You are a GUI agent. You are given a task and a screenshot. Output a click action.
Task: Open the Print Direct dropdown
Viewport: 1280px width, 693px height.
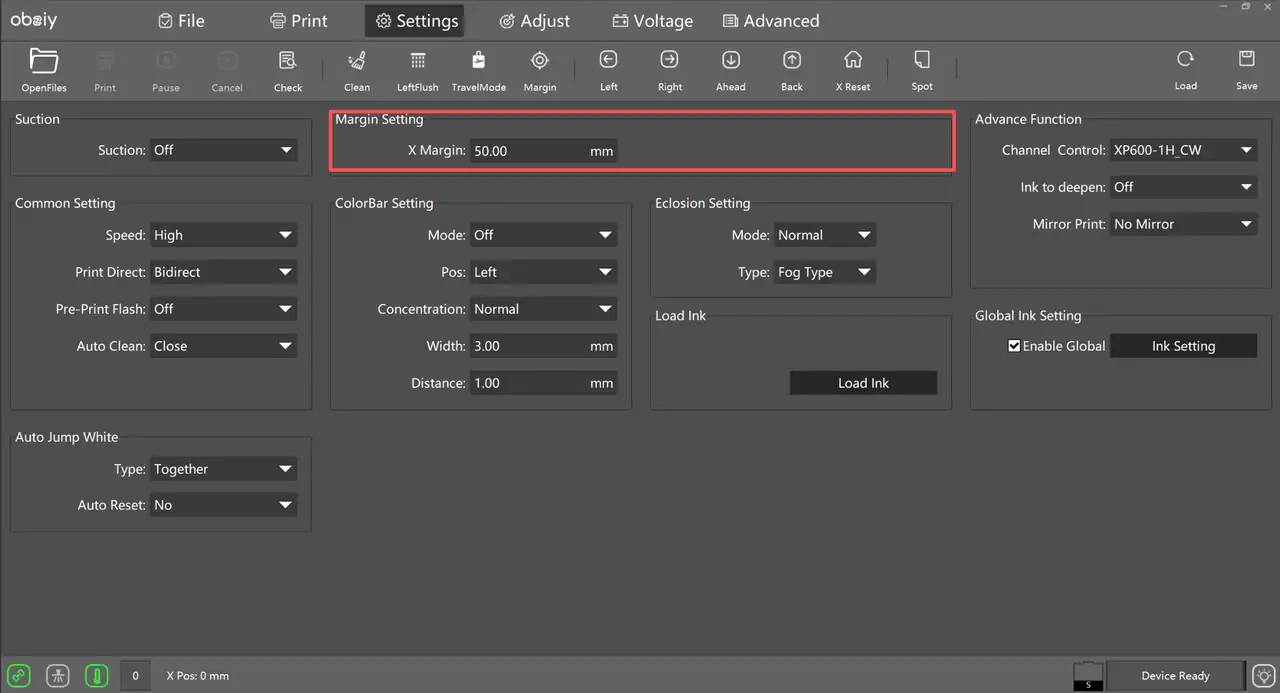(223, 272)
